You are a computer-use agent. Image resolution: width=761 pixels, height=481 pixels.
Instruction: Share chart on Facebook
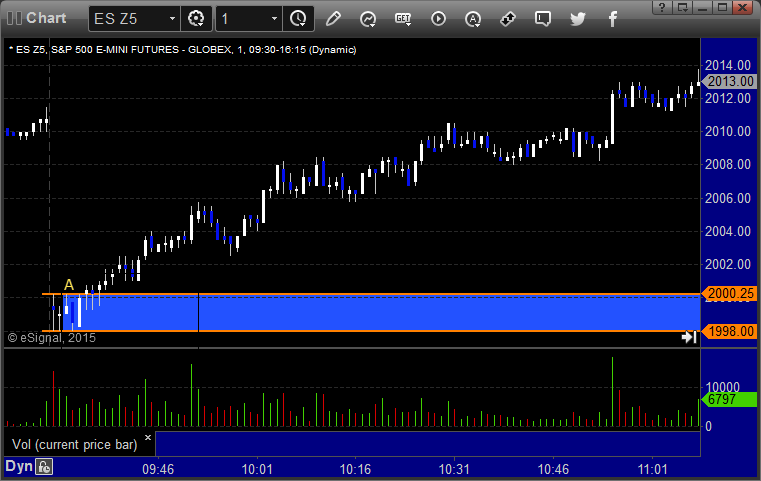[611, 18]
